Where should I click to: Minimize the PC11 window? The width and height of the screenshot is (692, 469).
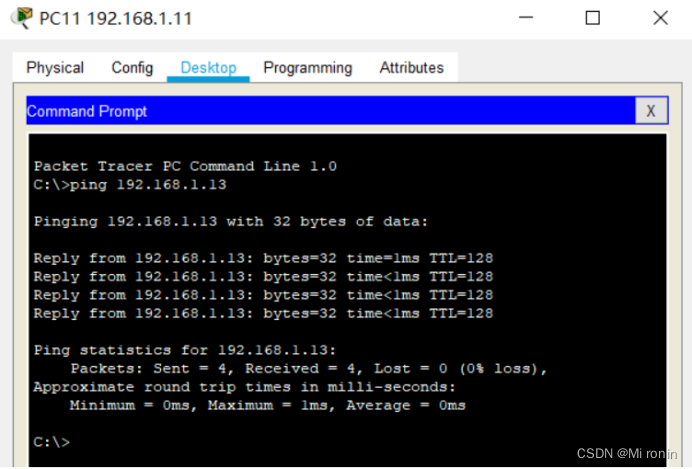pyautogui.click(x=526, y=18)
